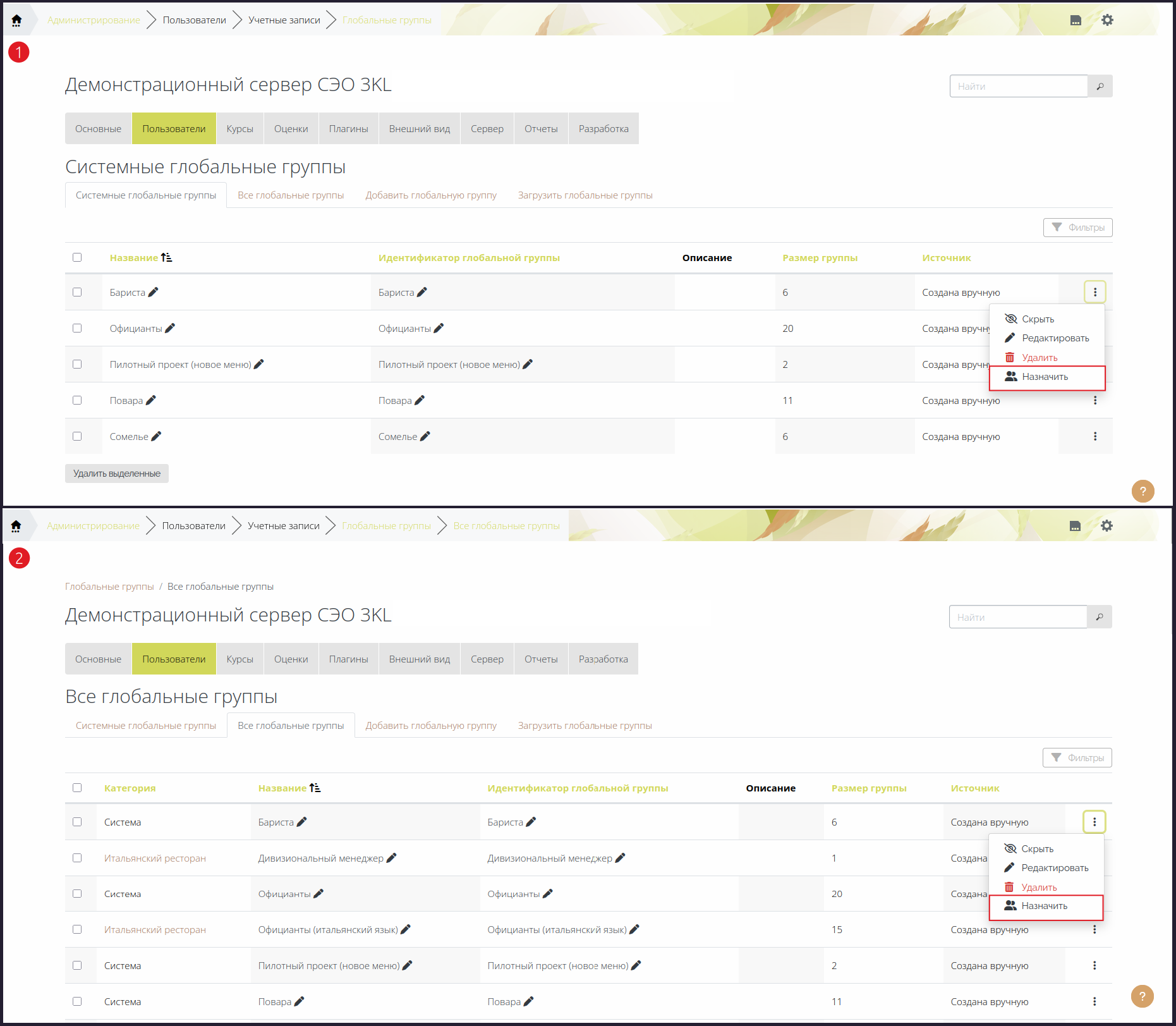The height and width of the screenshot is (1026, 1176).
Task: Expand Фильтры in the top panel
Action: point(1077,228)
